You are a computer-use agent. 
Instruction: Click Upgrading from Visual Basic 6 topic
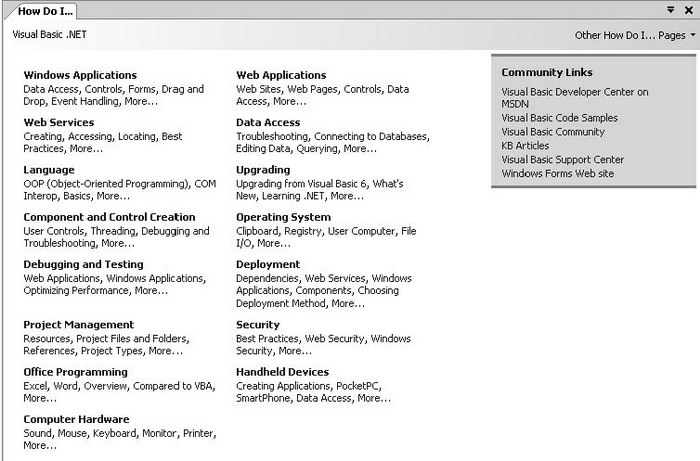click(301, 184)
